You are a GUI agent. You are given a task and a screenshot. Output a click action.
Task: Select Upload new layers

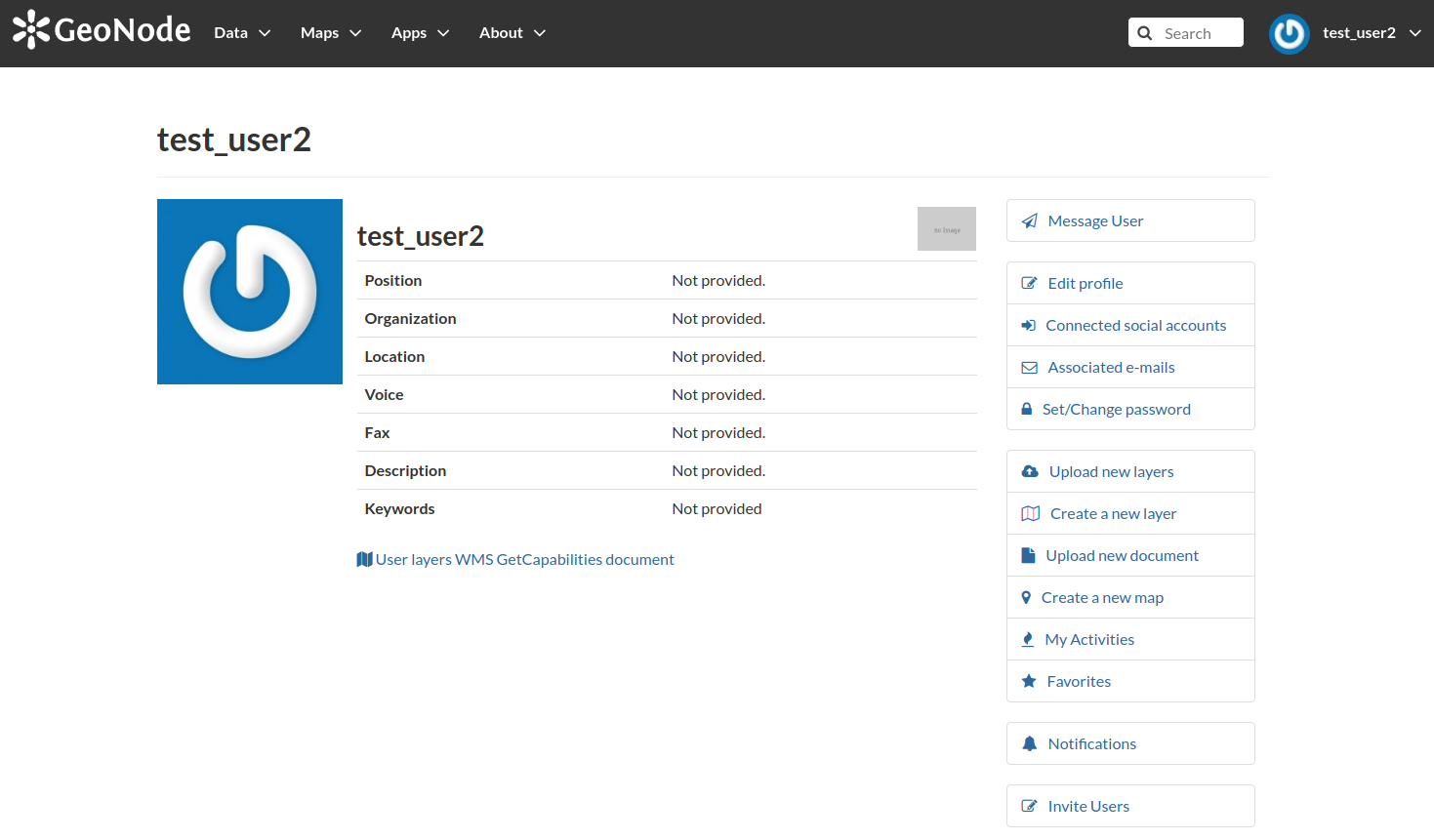click(1130, 472)
